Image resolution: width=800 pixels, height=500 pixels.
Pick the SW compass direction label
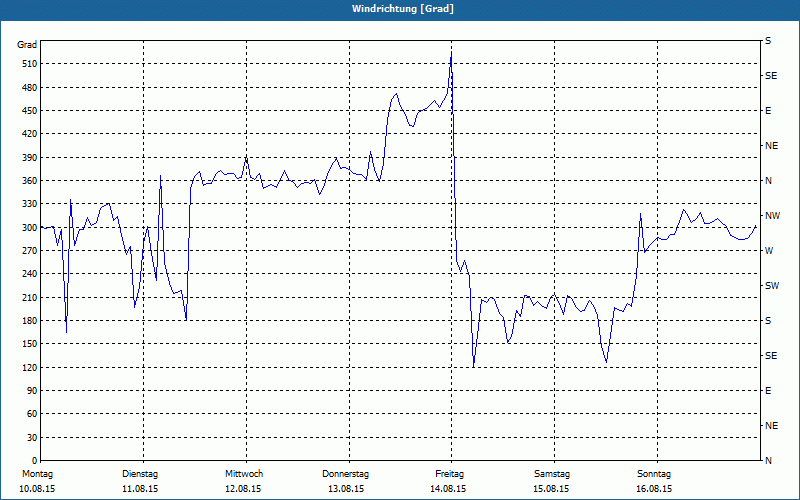click(772, 286)
